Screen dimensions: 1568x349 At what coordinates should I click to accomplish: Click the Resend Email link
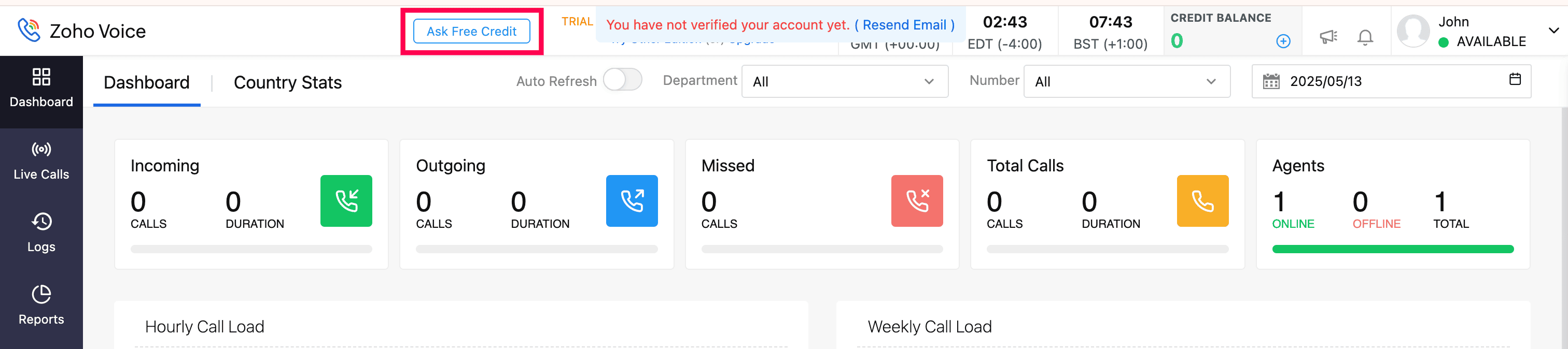tap(904, 25)
